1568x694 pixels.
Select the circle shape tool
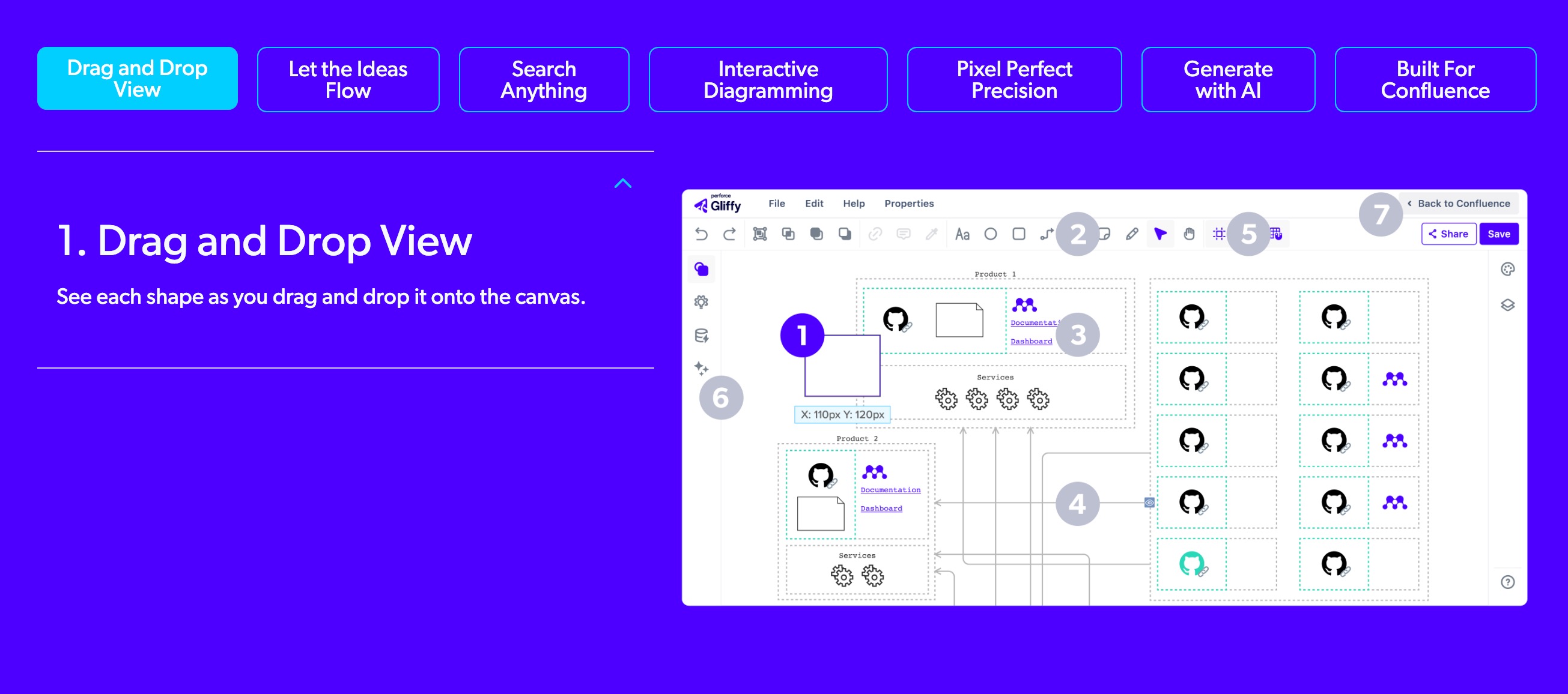coord(990,234)
